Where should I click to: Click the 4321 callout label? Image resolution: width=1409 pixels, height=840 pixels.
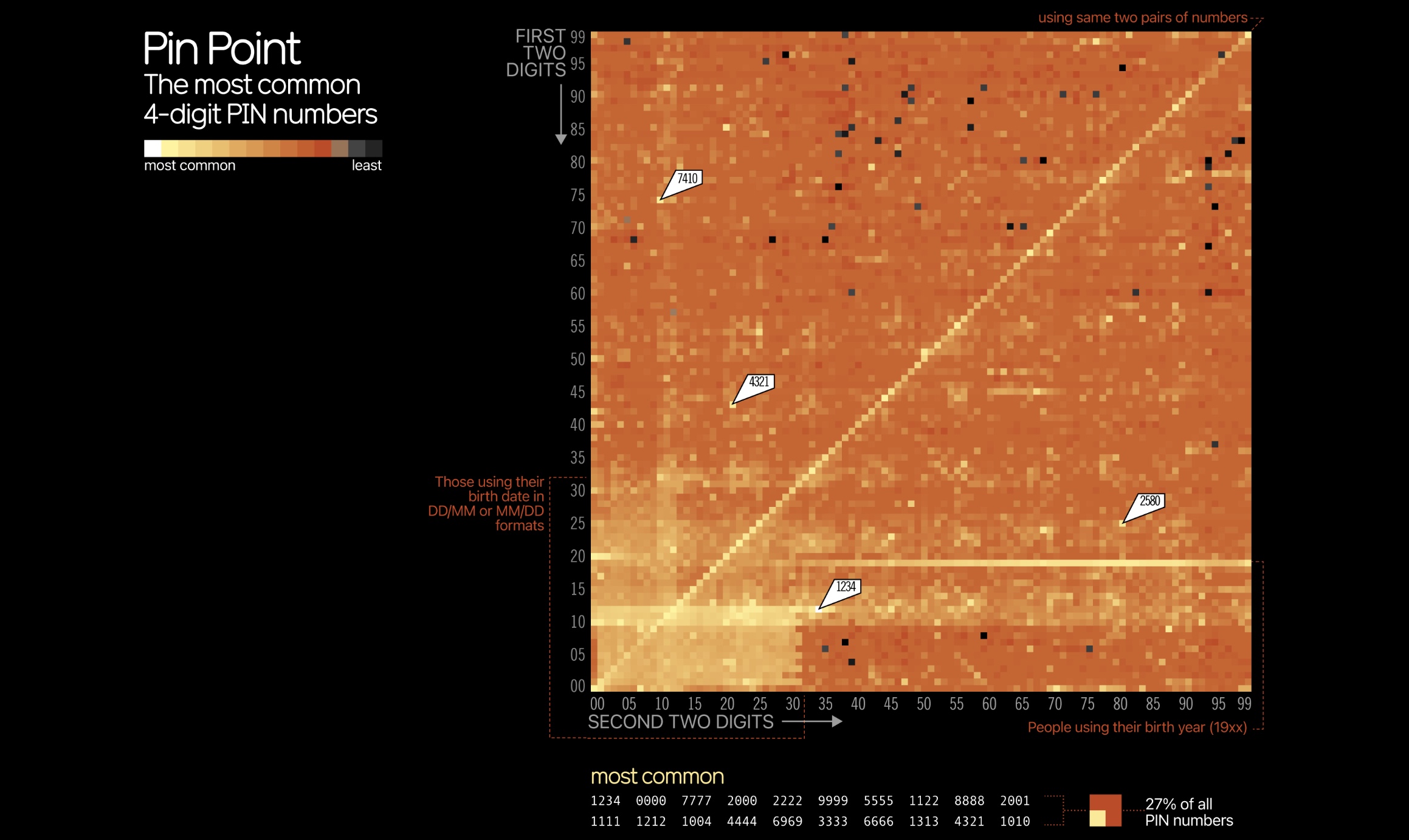(759, 382)
